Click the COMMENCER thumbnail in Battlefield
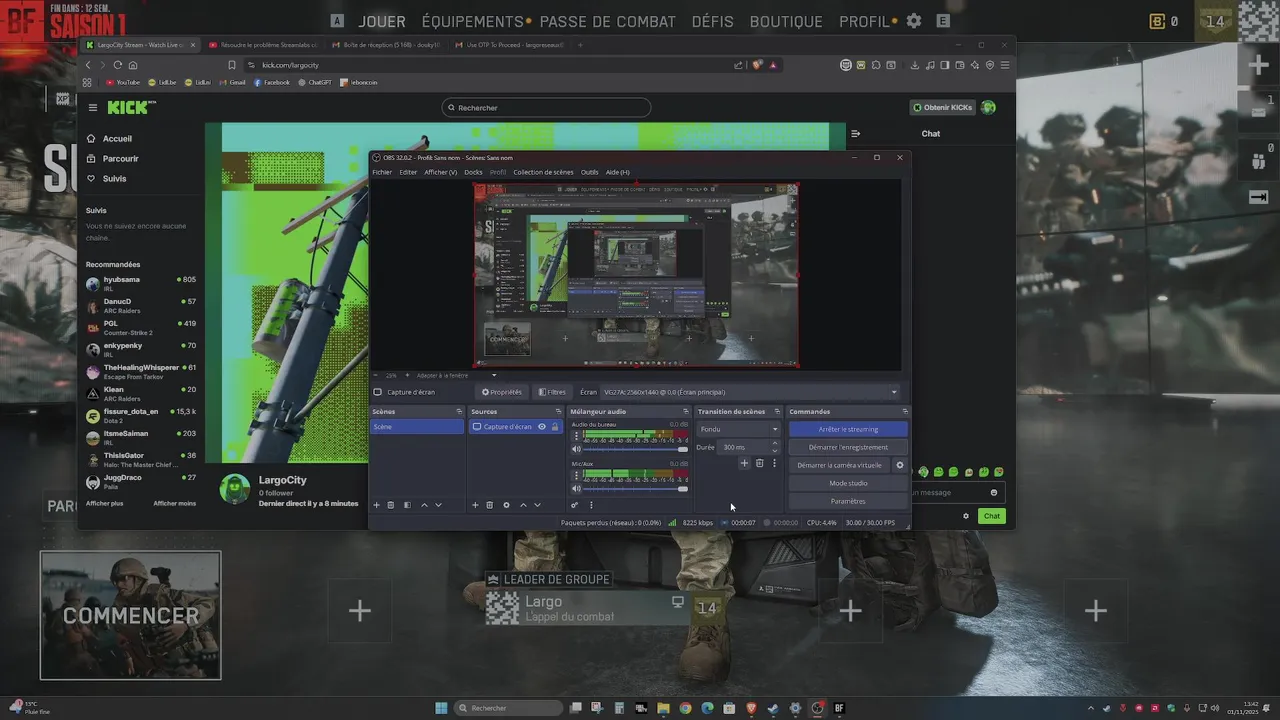Image resolution: width=1280 pixels, height=720 pixels. coord(131,615)
